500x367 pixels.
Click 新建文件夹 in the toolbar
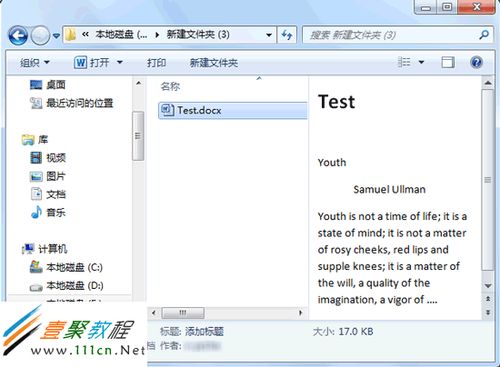(x=214, y=63)
